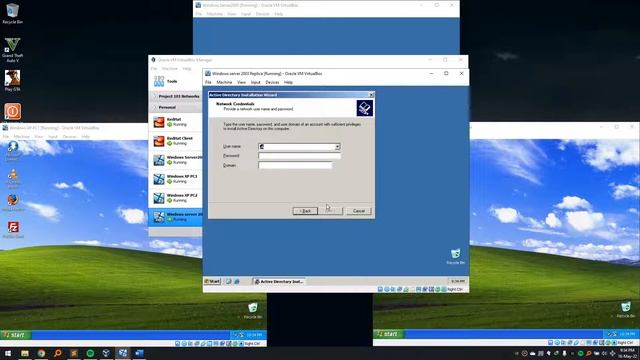The height and width of the screenshot is (360, 640).
Task: Open Input menu of the Replica VM window
Action: 256,82
